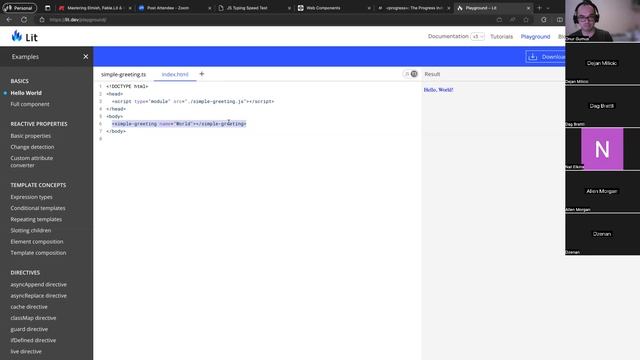The height and width of the screenshot is (360, 640).
Task: Click the Hello, World! result text
Action: click(438, 89)
